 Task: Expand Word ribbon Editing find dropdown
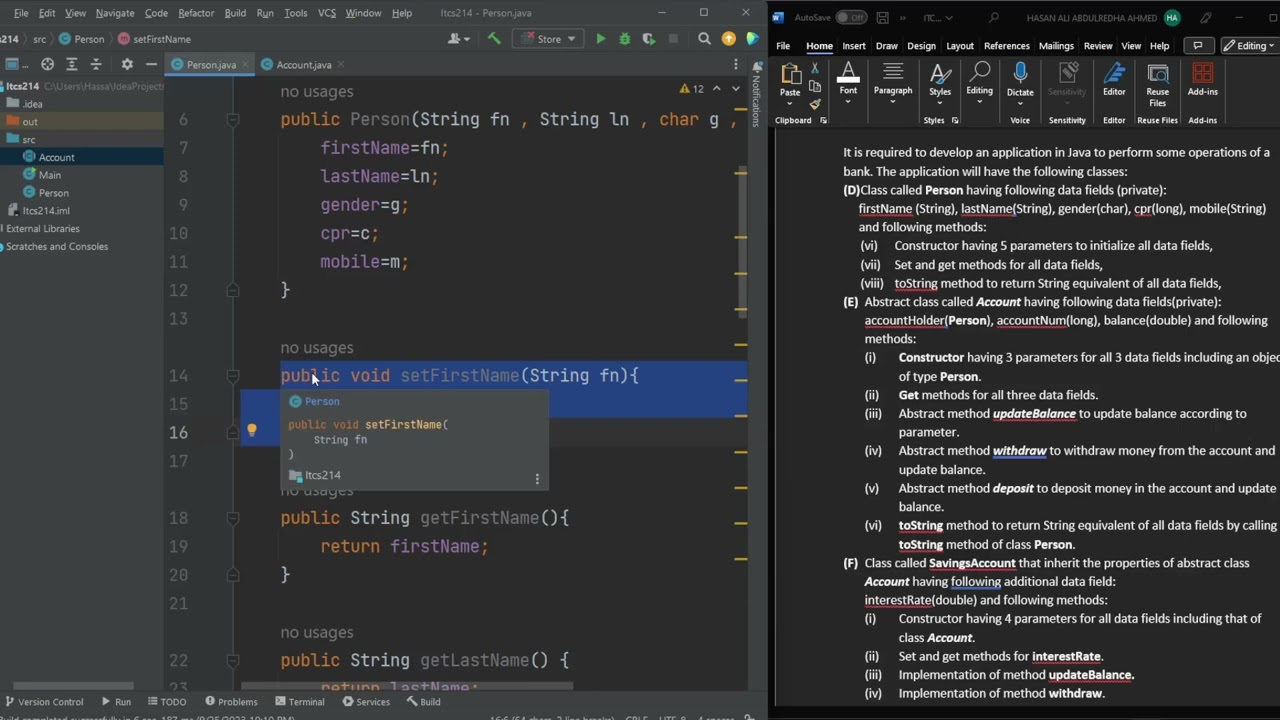coord(980,101)
